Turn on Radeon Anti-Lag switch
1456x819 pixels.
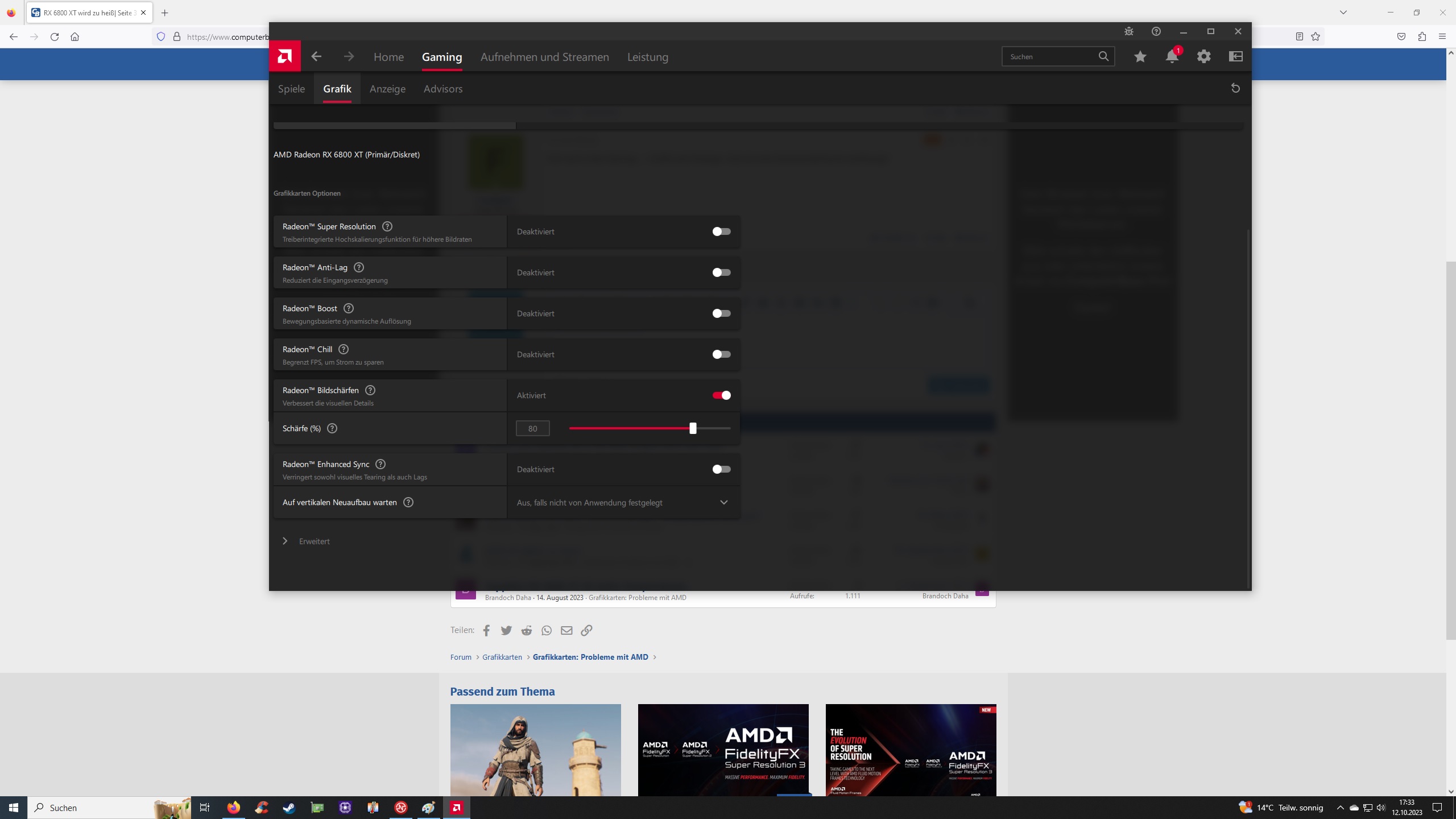[x=721, y=272]
